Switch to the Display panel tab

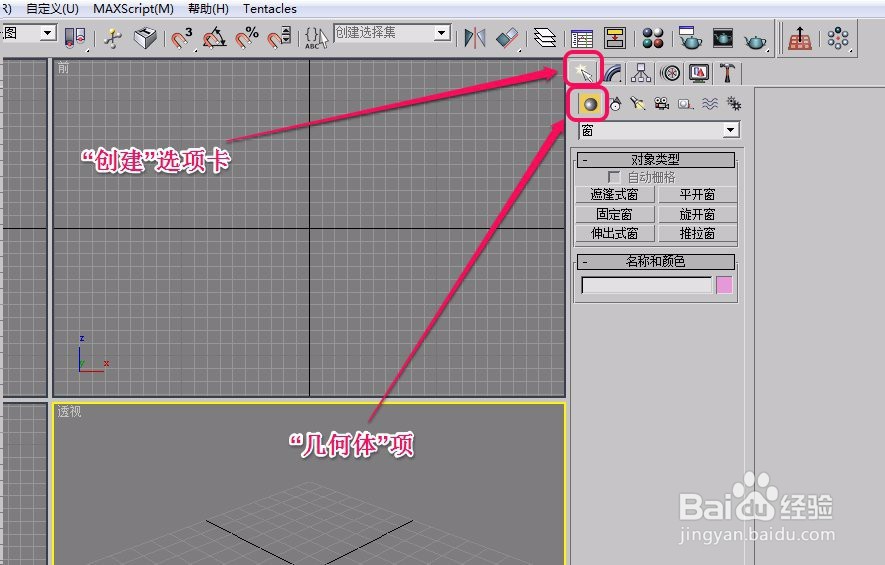point(699,73)
